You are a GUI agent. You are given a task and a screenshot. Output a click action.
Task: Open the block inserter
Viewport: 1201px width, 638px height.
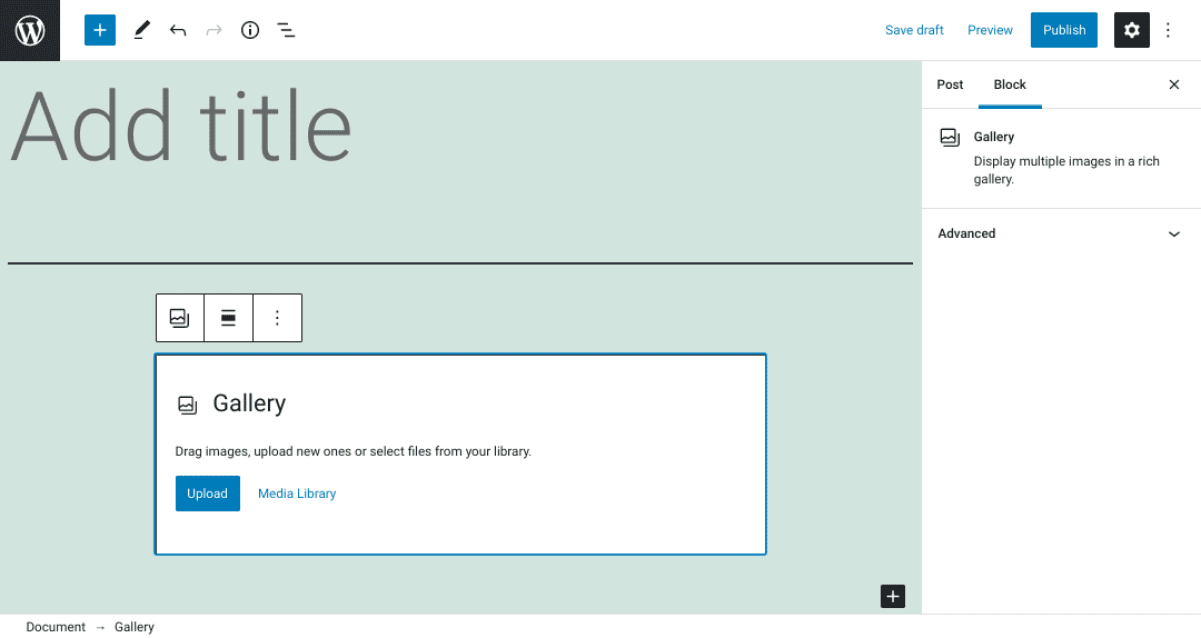coord(99,30)
